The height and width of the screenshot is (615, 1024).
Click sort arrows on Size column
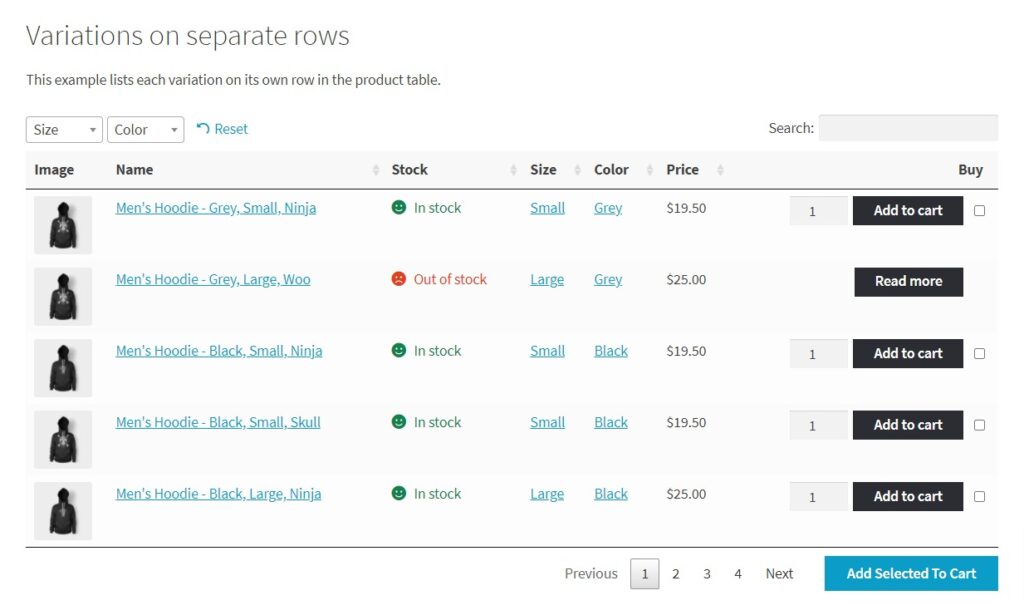[x=578, y=170]
